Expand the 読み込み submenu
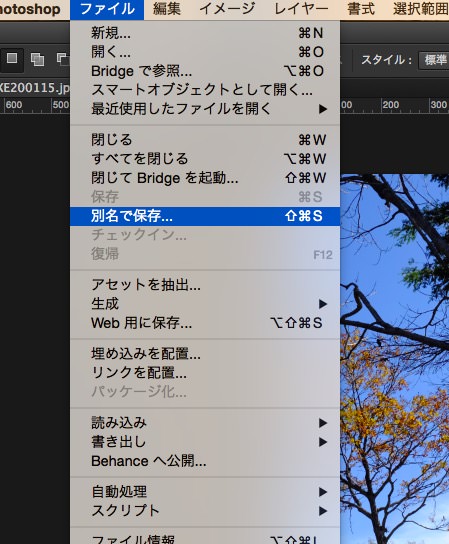Viewport: 449px width, 544px height. click(205, 423)
